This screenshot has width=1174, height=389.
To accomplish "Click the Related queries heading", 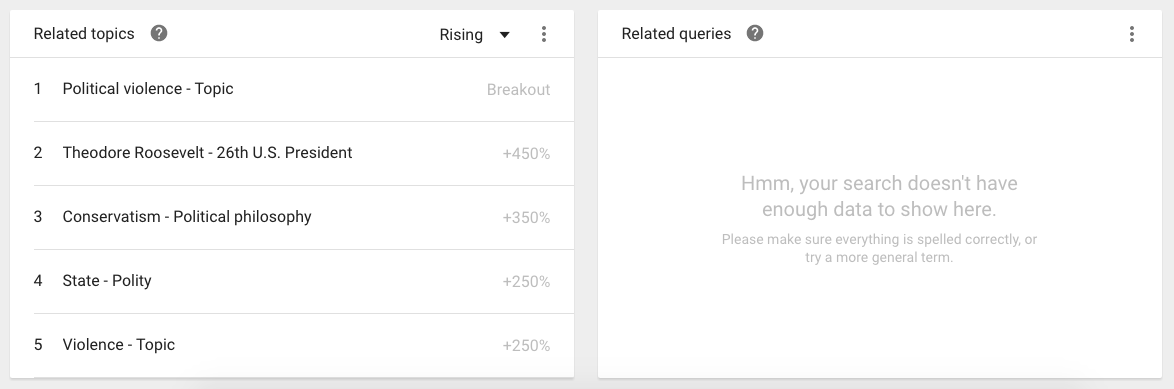I will 676,34.
